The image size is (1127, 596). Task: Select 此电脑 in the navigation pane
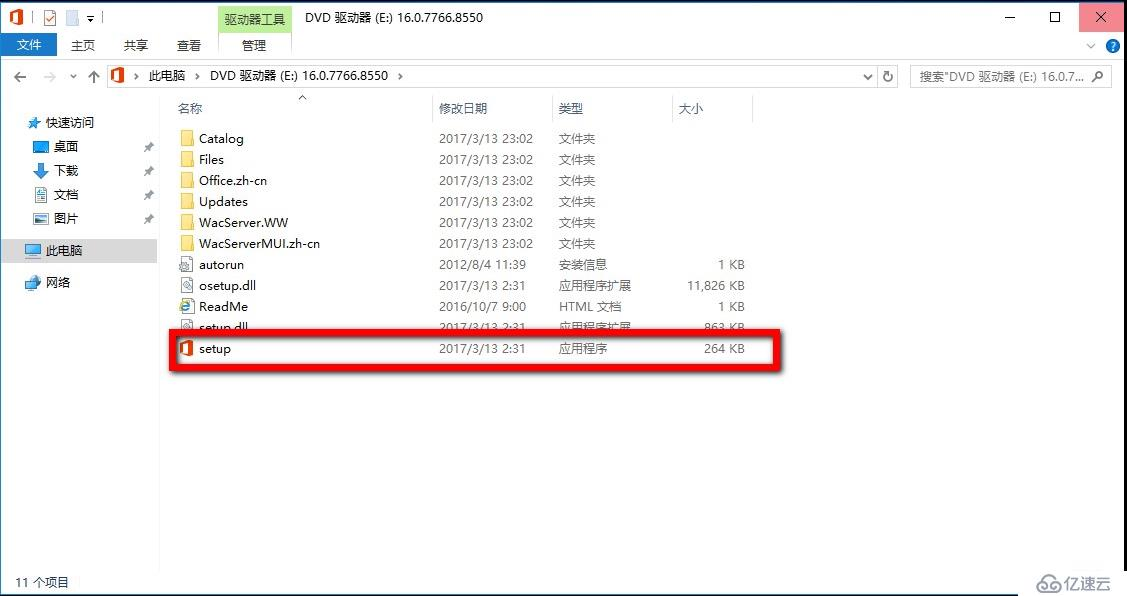click(64, 250)
